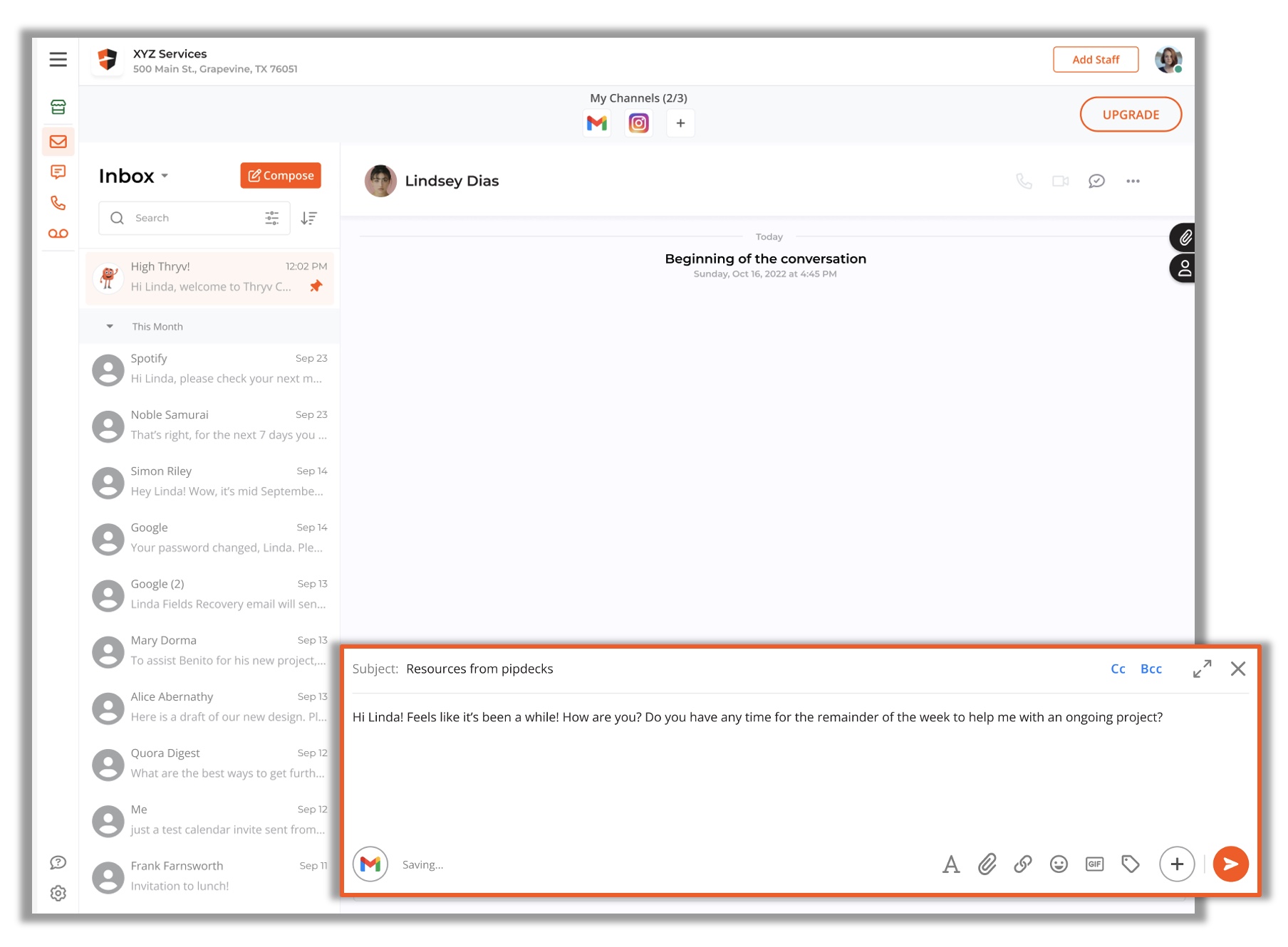Insert a link in the message

point(1023,864)
